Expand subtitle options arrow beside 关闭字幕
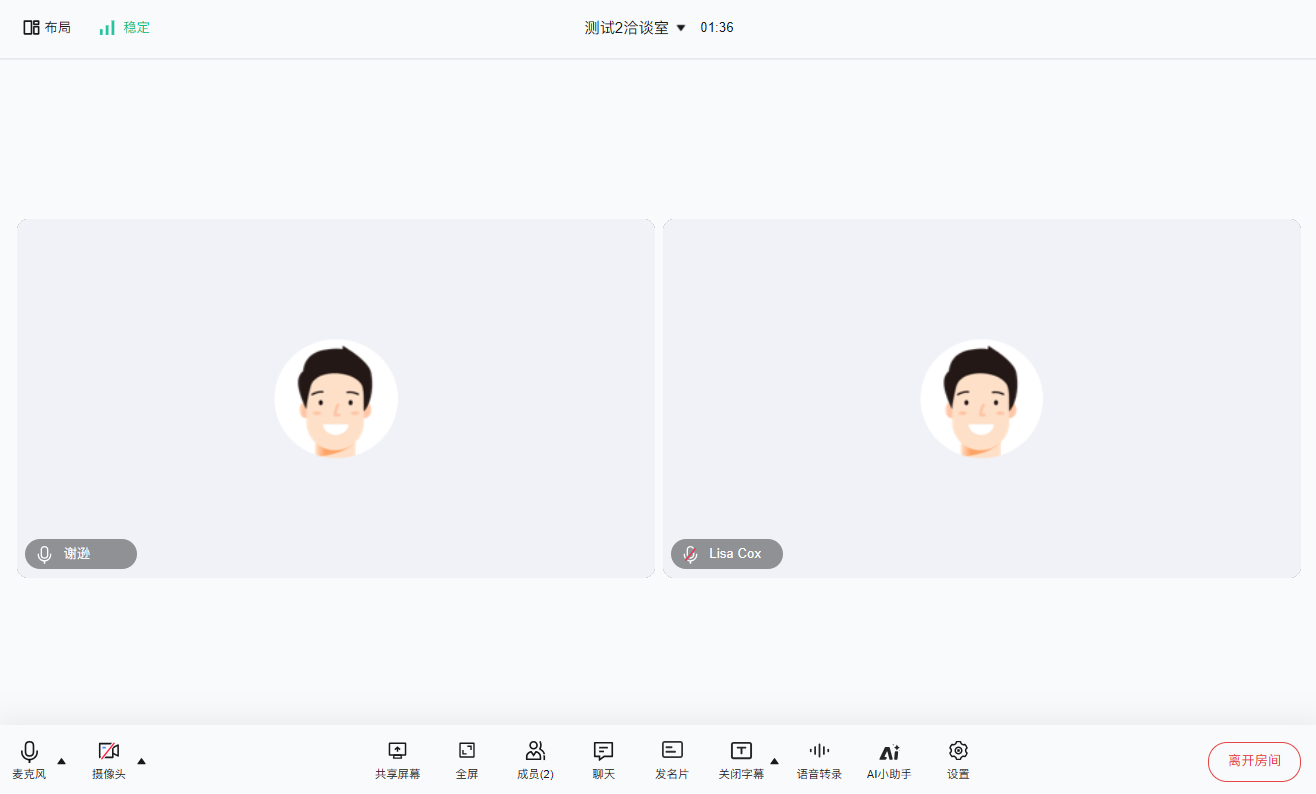1316x794 pixels. [x=774, y=761]
